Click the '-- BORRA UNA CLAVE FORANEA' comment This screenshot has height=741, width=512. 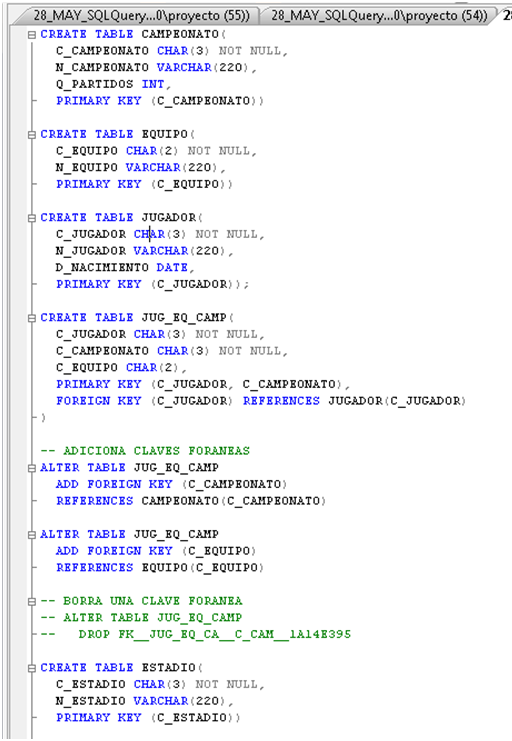point(141,601)
